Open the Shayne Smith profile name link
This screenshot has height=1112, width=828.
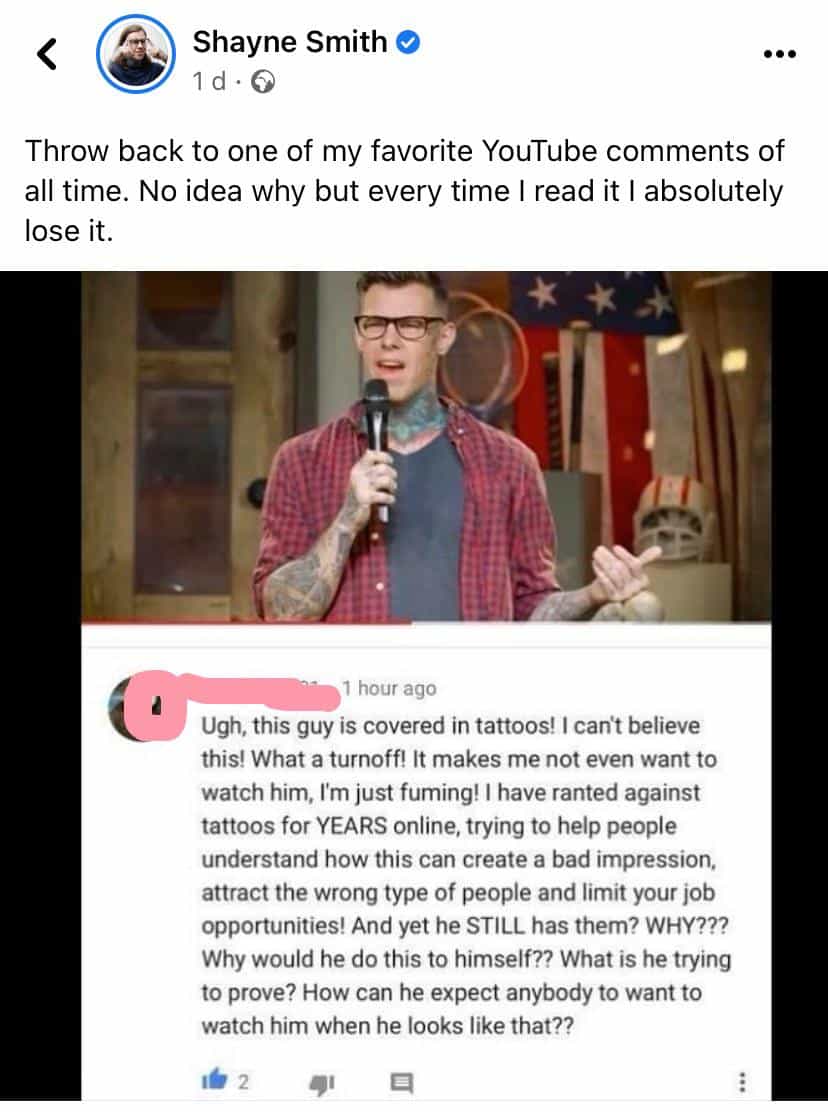(290, 42)
